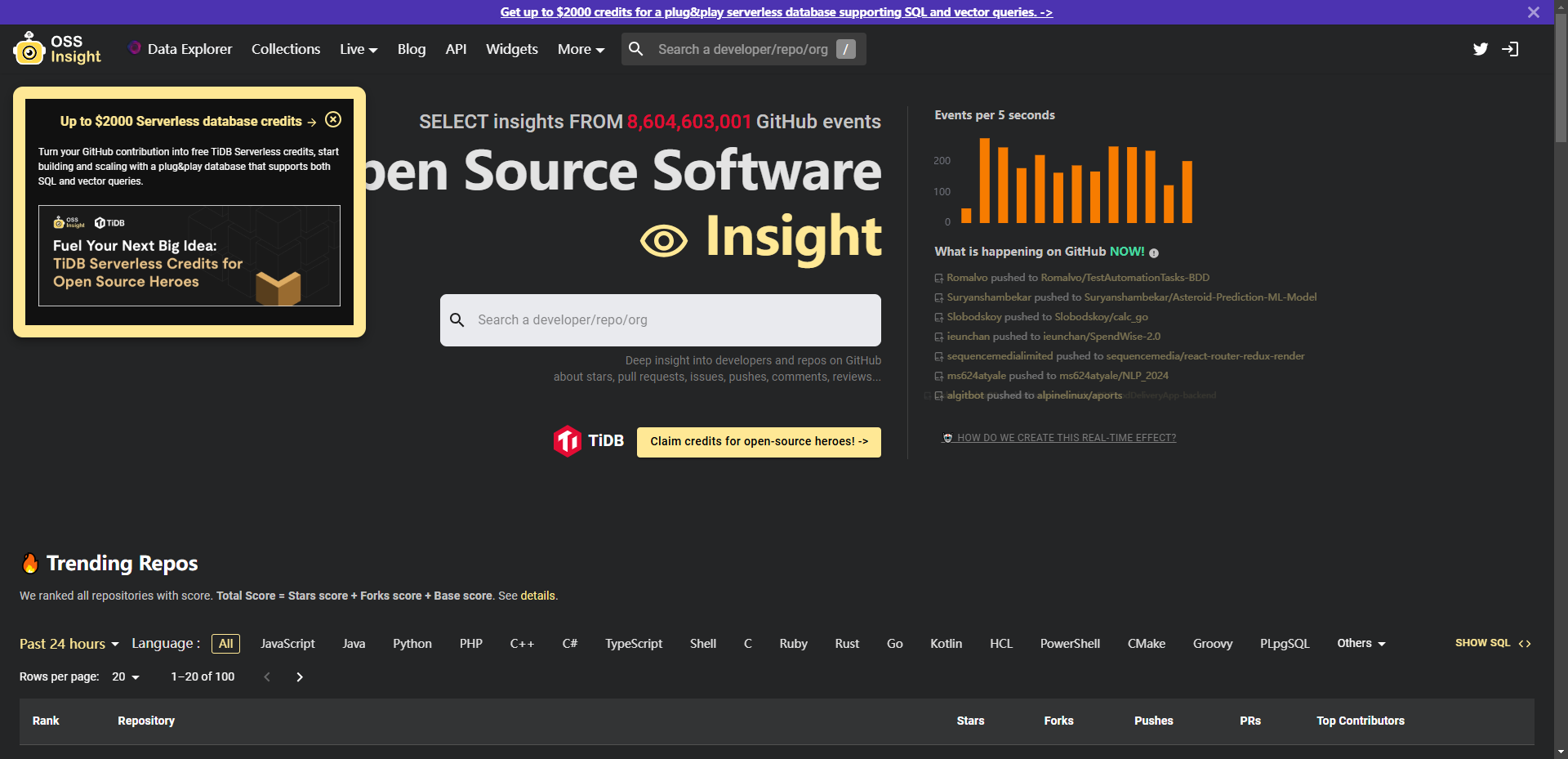The height and width of the screenshot is (759, 1568).
Task: Open the ranking details link
Action: [537, 596]
